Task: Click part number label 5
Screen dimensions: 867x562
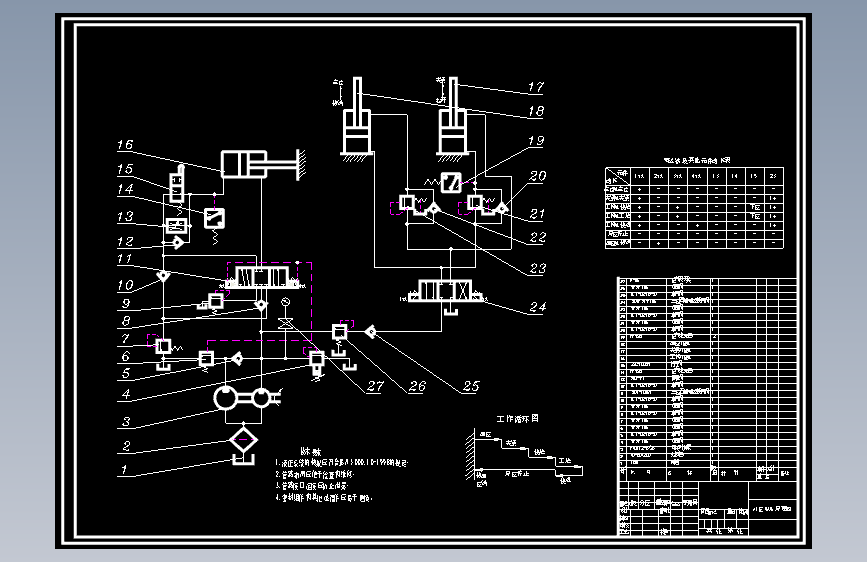Action: (126, 373)
